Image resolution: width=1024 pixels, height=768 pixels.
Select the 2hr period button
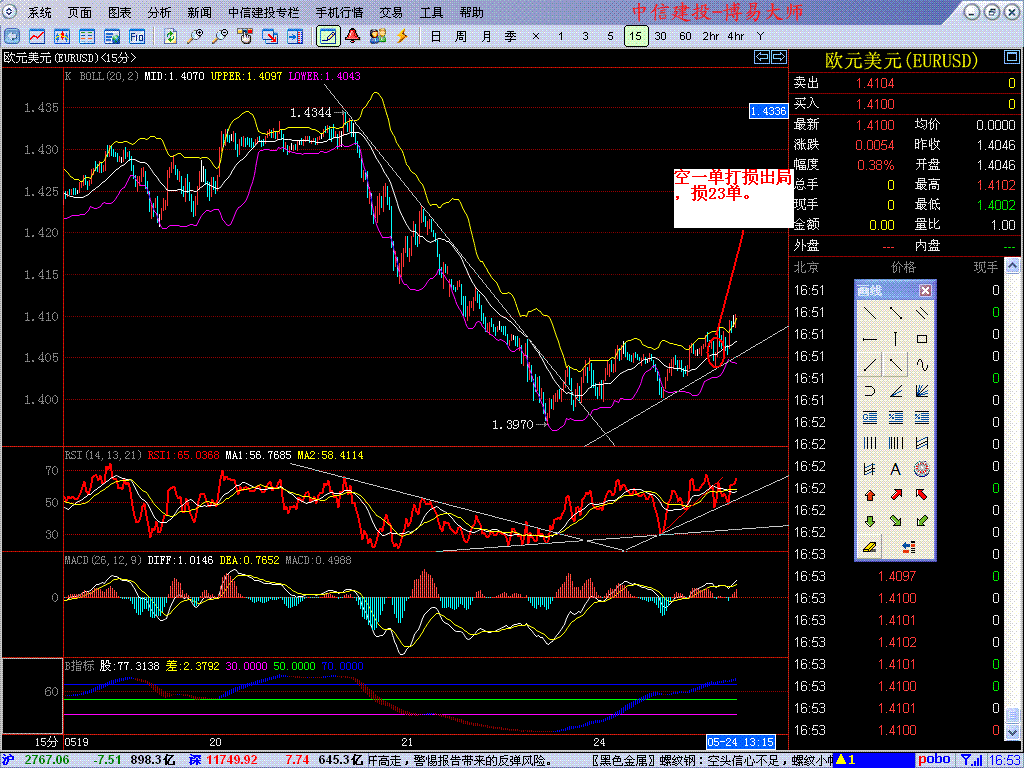(711, 37)
